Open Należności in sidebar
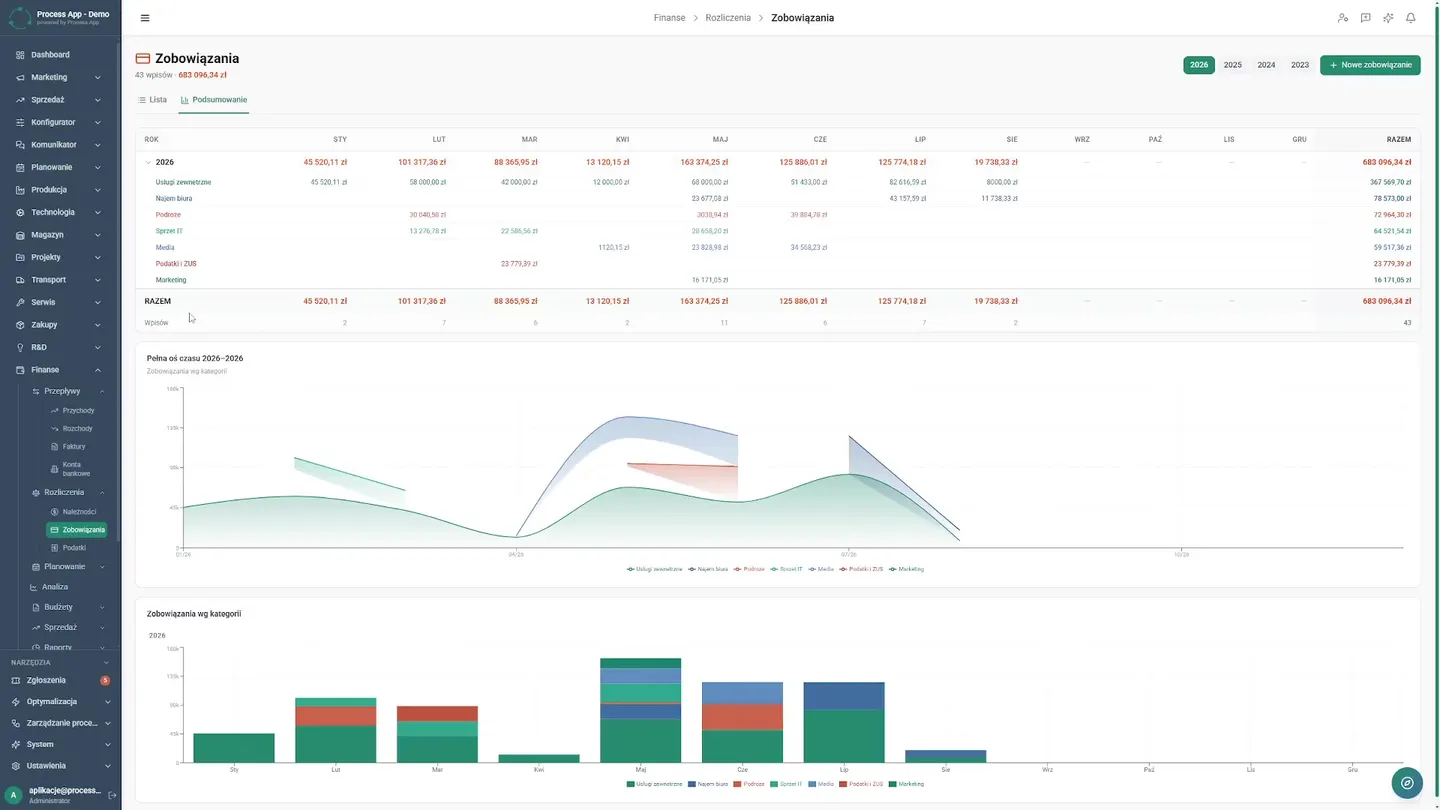The height and width of the screenshot is (810, 1440). pyautogui.click(x=77, y=512)
